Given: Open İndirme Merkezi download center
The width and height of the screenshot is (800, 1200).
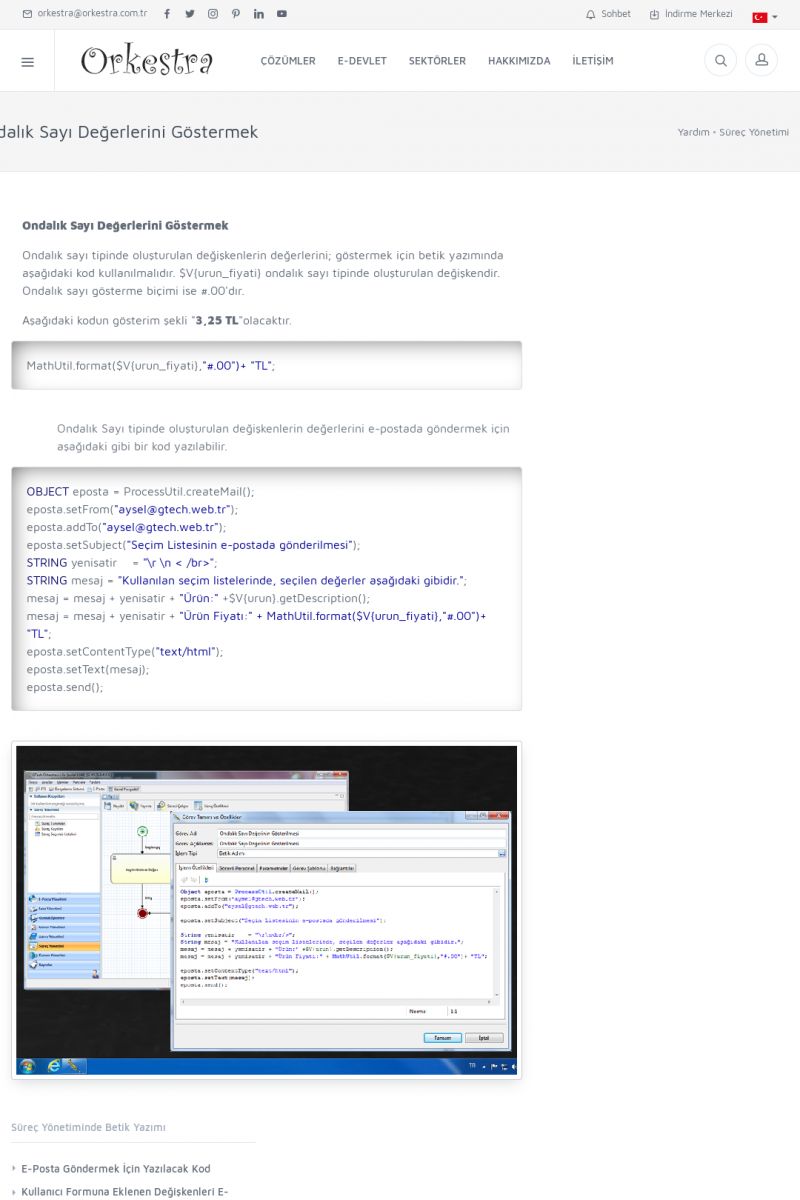Looking at the screenshot, I should coord(692,14).
